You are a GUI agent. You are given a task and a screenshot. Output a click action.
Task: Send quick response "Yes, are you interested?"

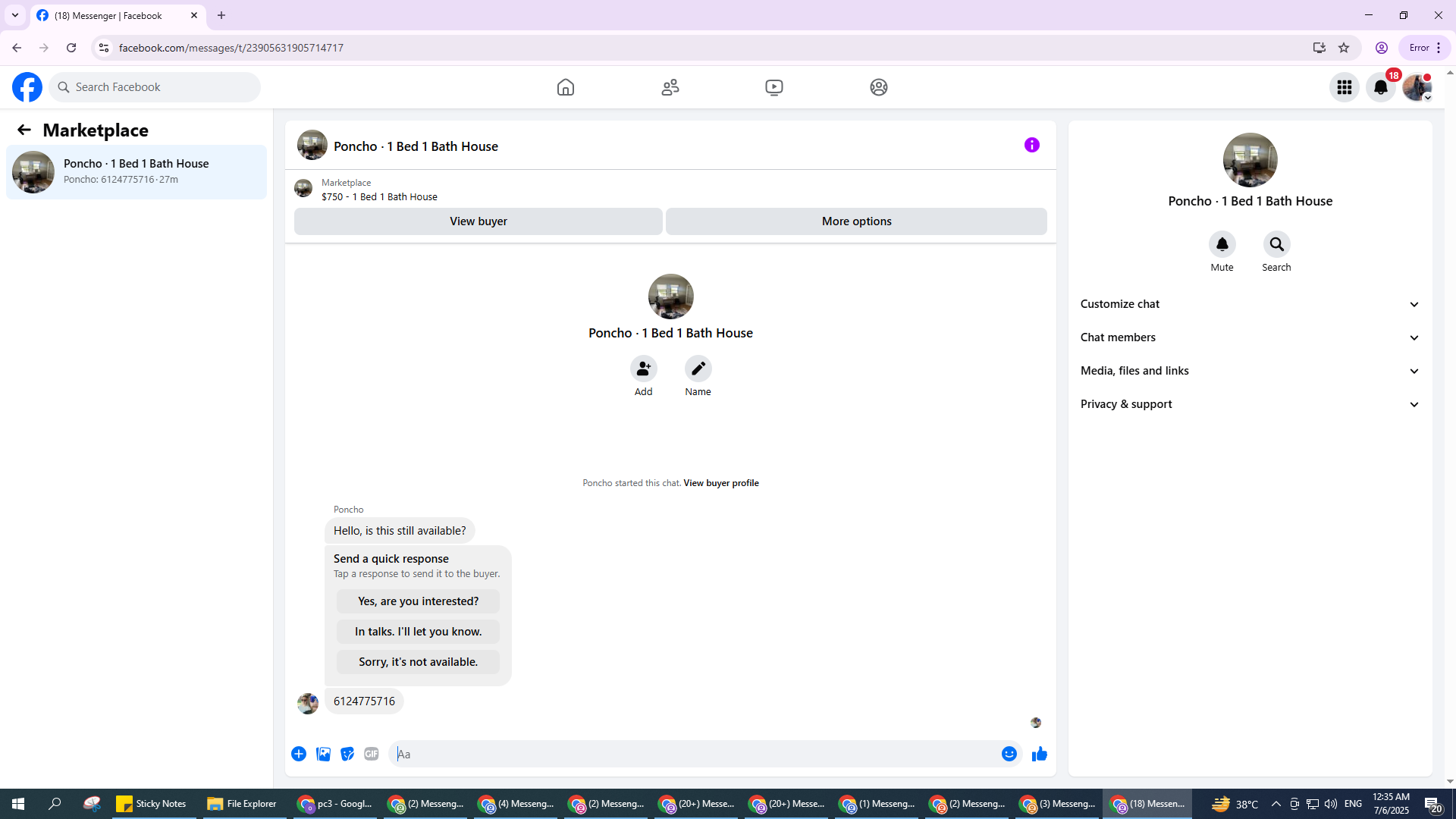[x=418, y=601]
